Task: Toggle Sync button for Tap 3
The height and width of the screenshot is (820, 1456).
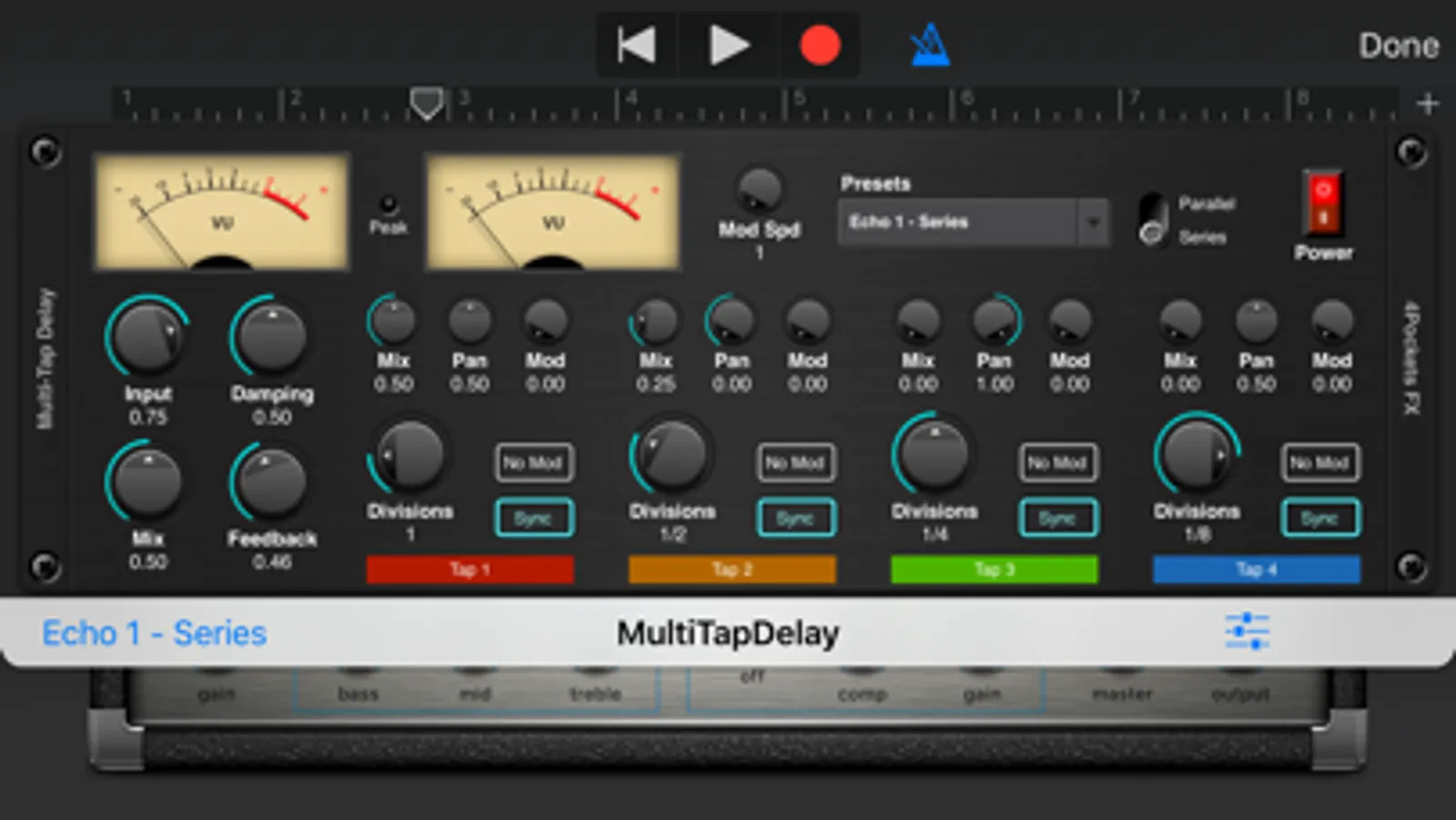Action: 1058,518
